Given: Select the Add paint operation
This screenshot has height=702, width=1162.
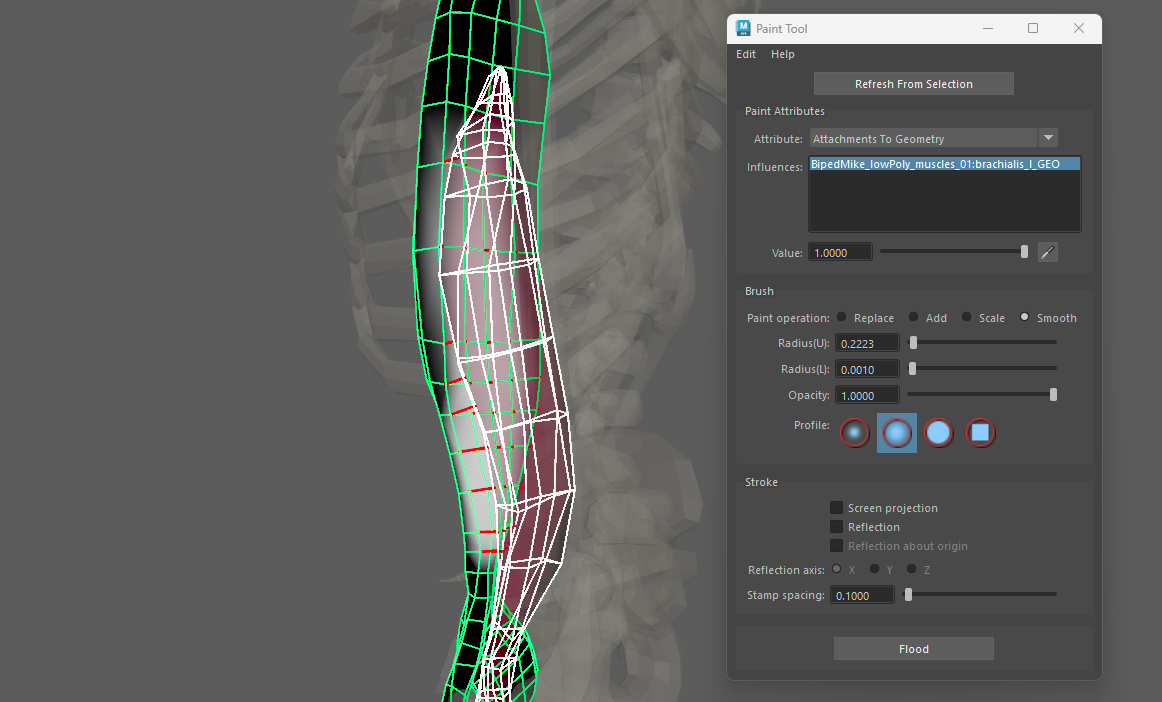Looking at the screenshot, I should point(914,317).
